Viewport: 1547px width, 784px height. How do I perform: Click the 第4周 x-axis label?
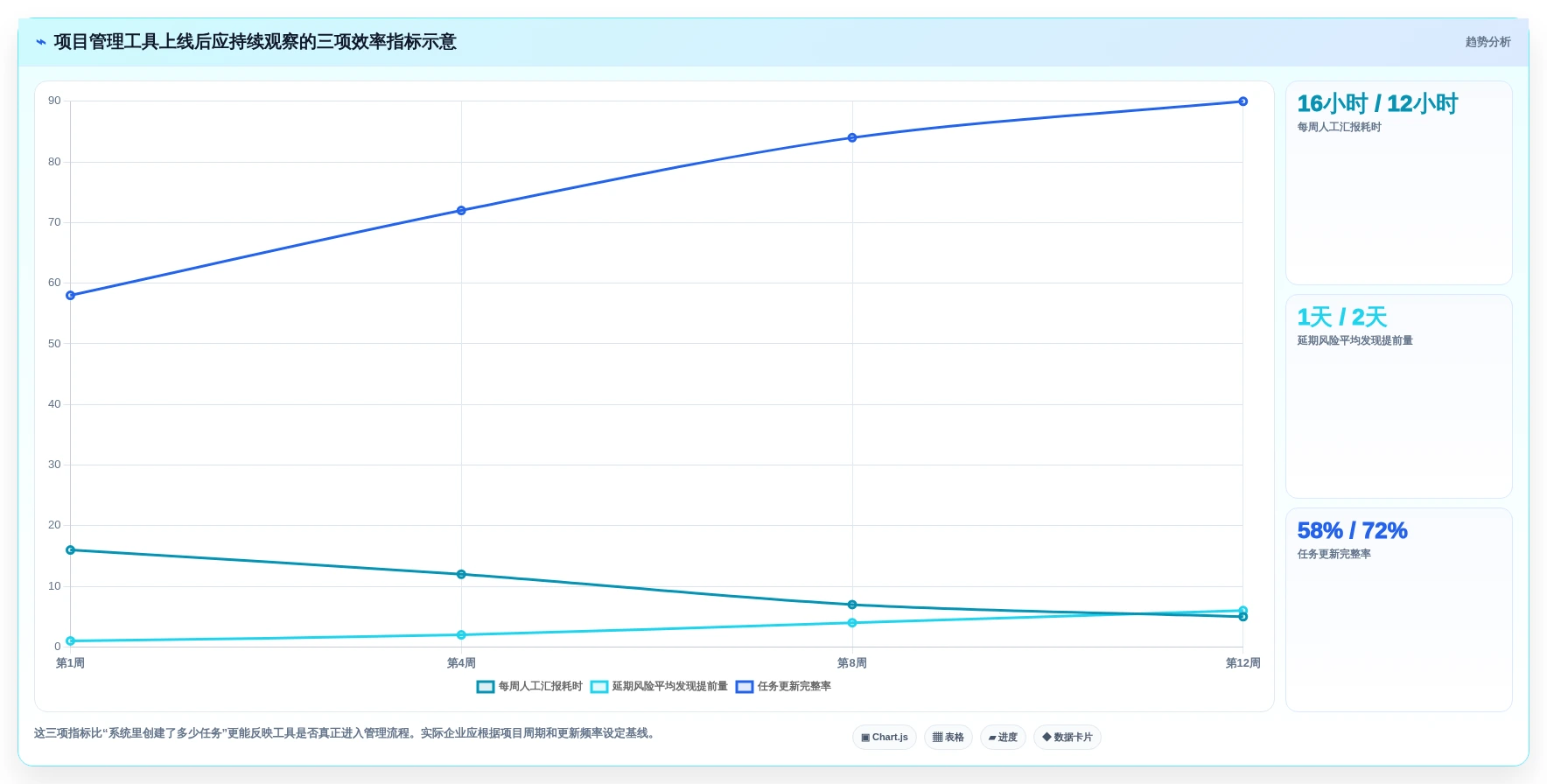[x=461, y=663]
